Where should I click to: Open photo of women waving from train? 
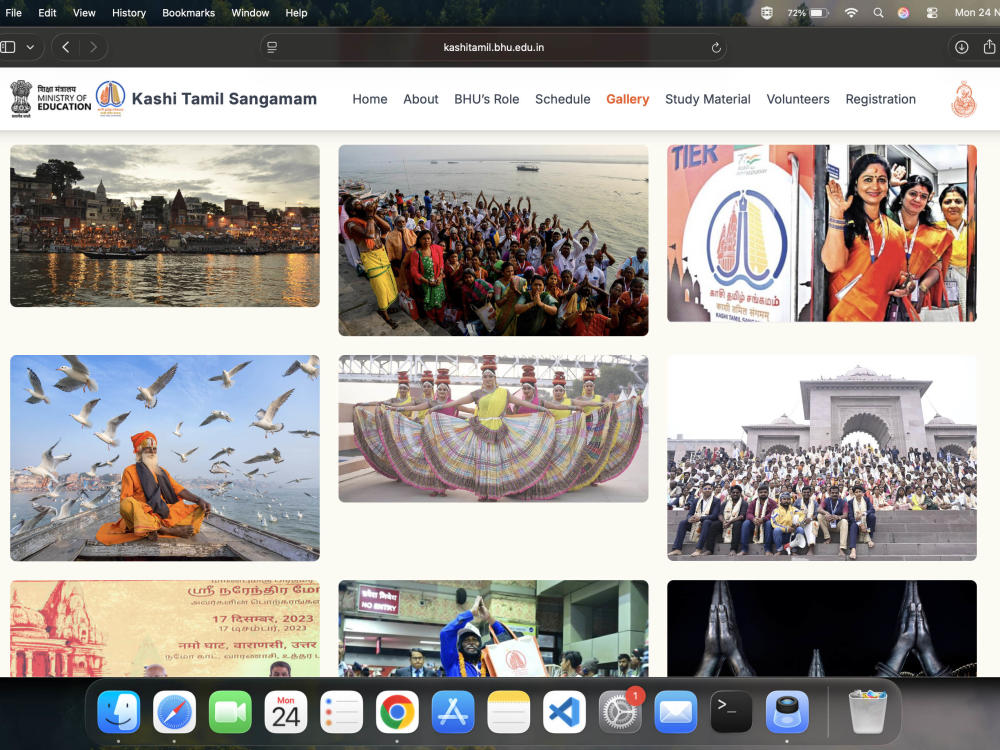click(822, 233)
